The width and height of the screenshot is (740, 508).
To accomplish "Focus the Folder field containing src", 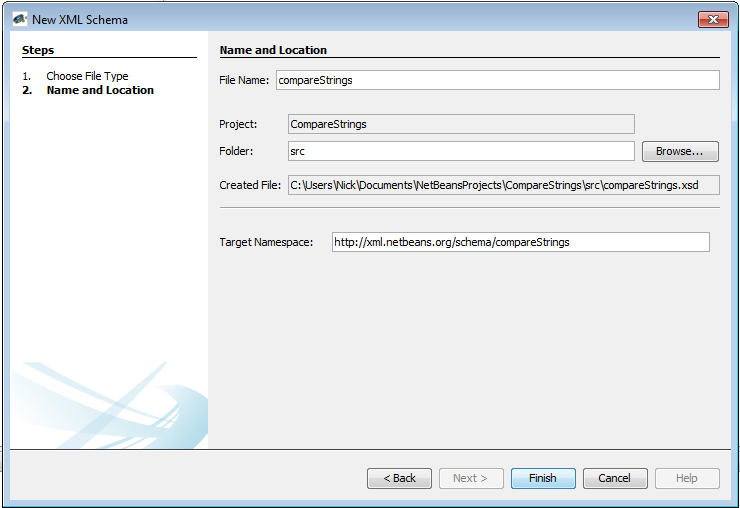I will (x=461, y=151).
